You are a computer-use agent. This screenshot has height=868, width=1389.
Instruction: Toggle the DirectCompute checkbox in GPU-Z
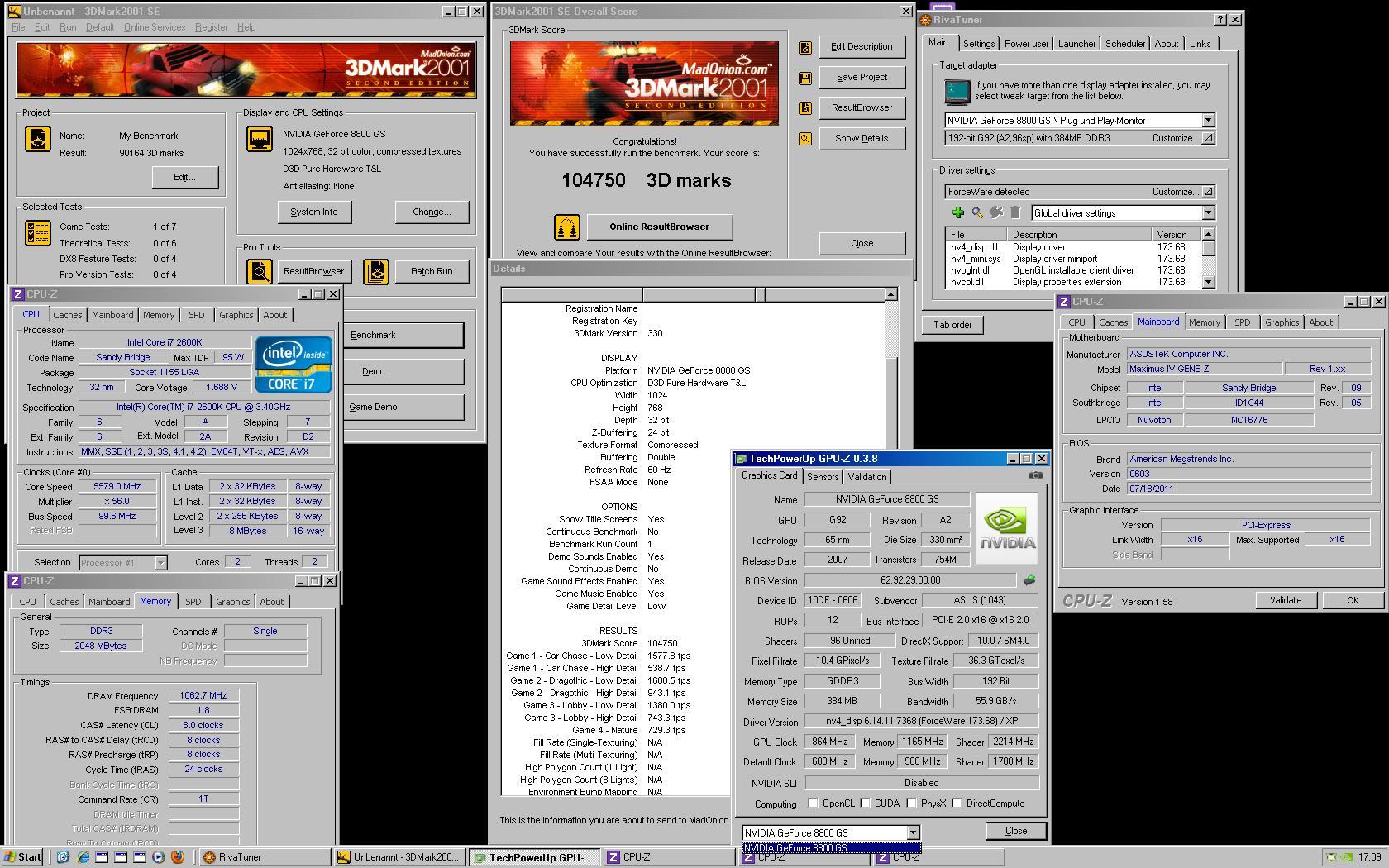tap(957, 804)
